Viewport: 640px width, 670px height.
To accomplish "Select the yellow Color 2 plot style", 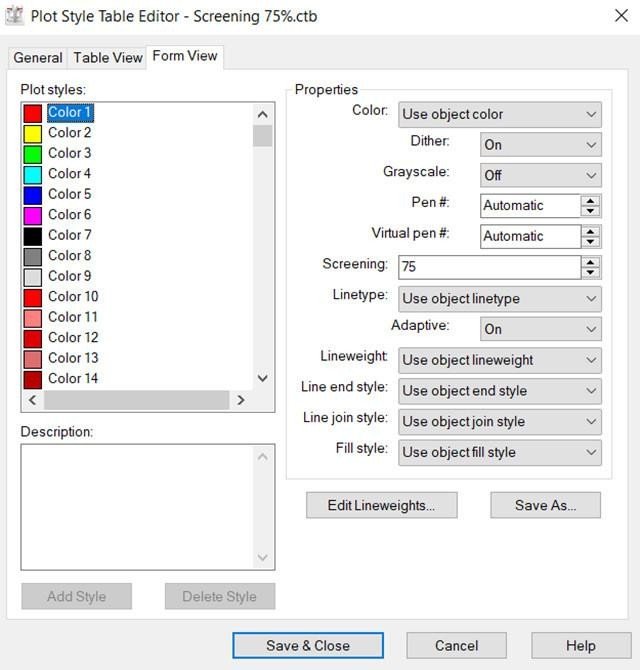I will (69, 133).
